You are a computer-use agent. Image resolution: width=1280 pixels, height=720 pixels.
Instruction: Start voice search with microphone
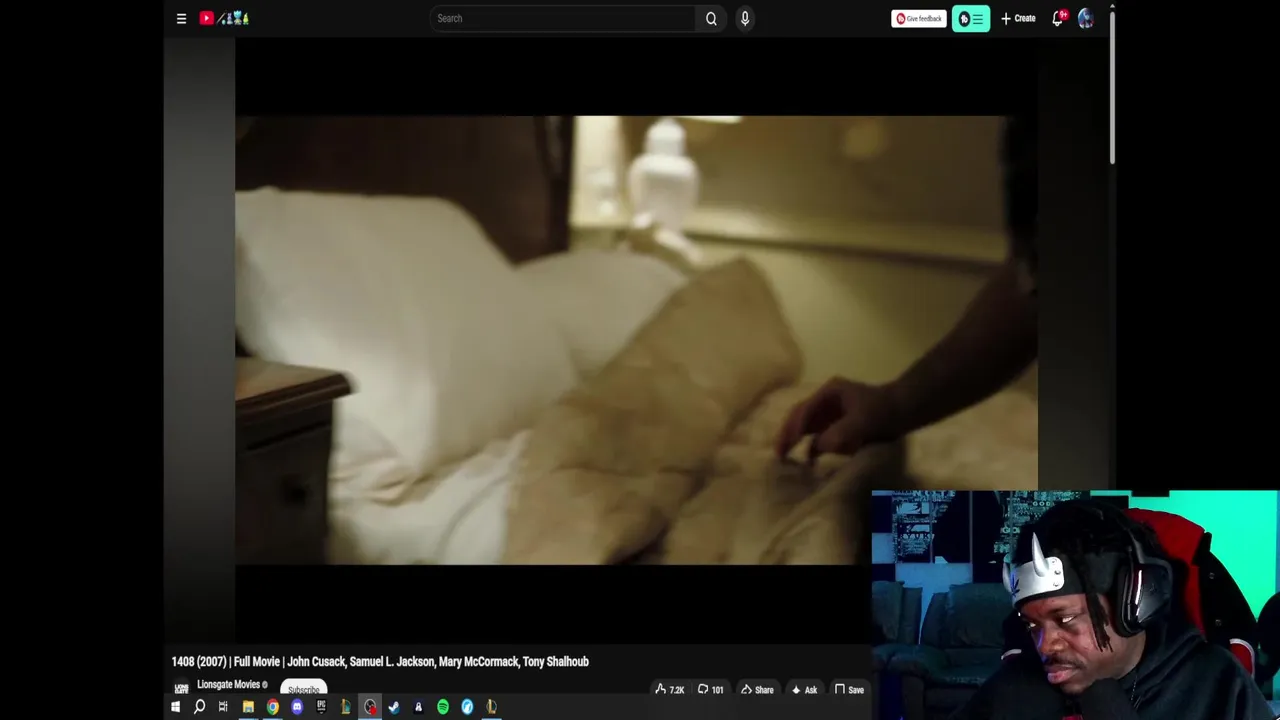point(745,18)
